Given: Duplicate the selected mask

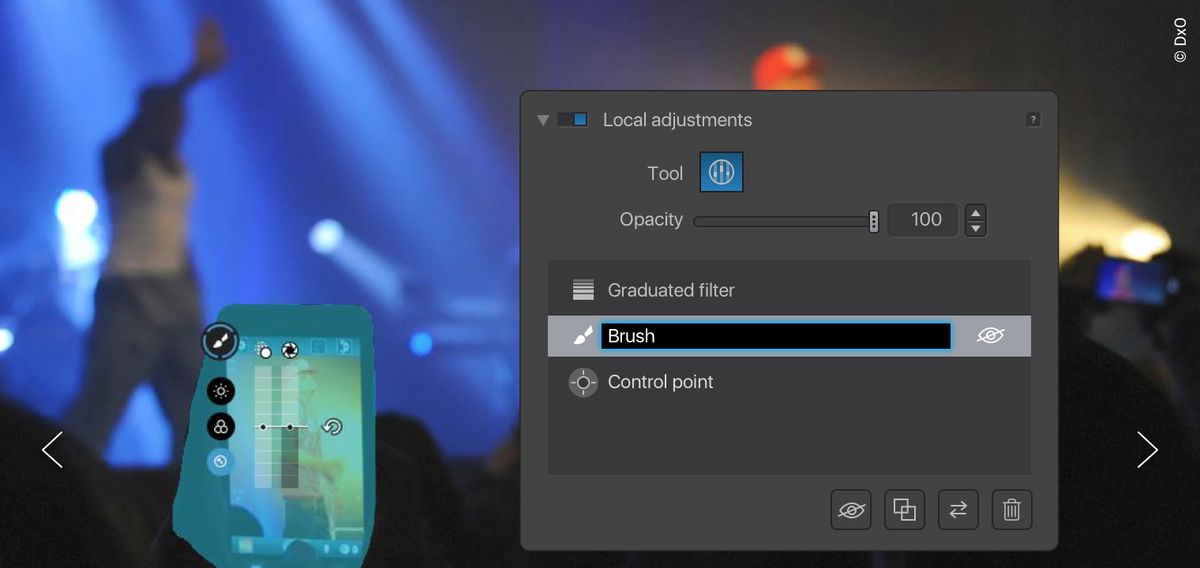Looking at the screenshot, I should (904, 510).
